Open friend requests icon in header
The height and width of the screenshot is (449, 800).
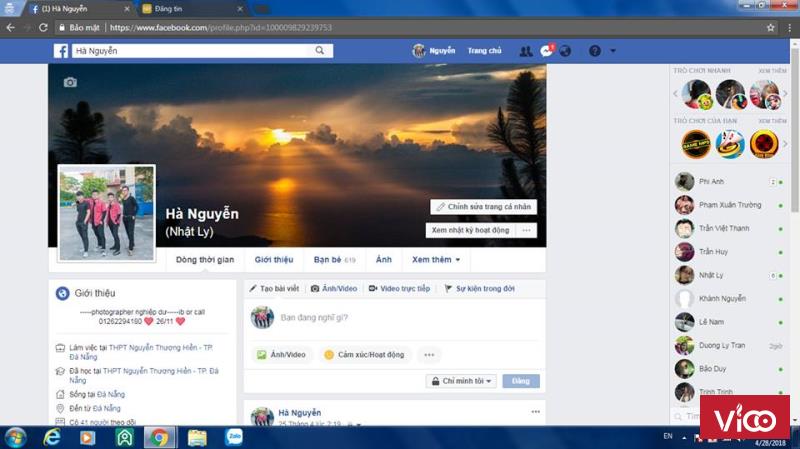526,51
